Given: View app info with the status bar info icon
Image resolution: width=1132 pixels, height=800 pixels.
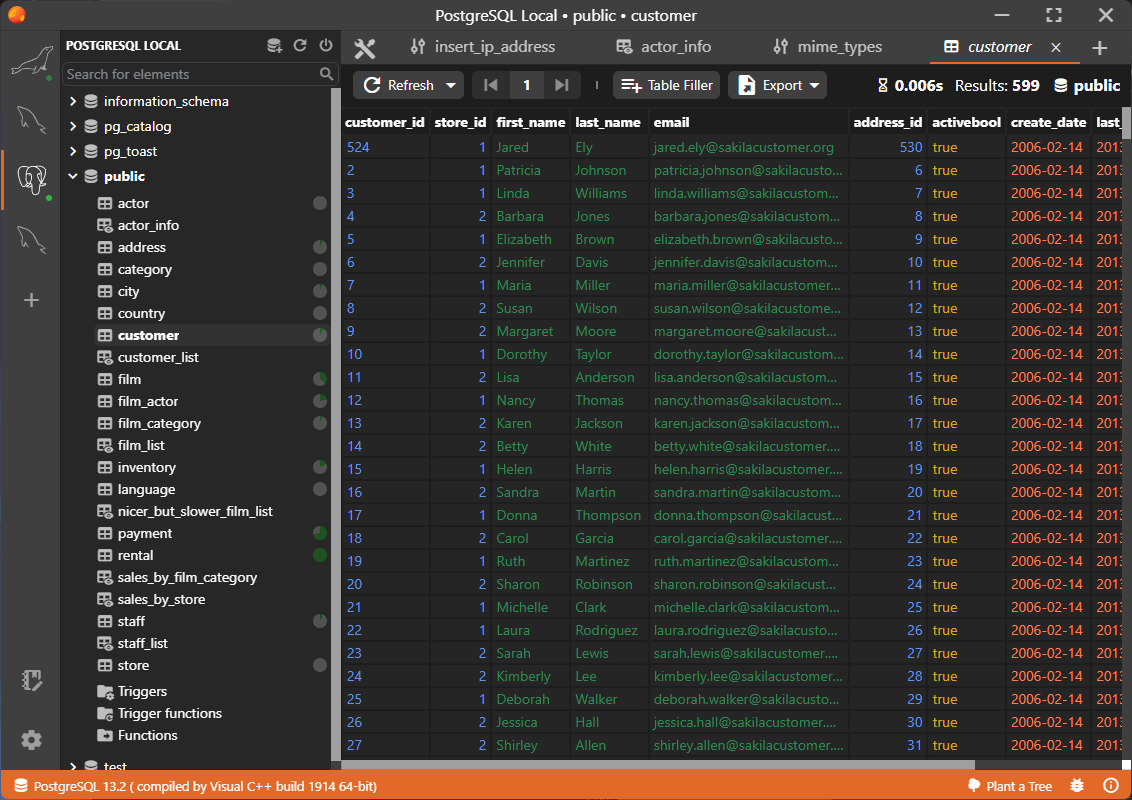Looking at the screenshot, I should pyautogui.click(x=1110, y=786).
